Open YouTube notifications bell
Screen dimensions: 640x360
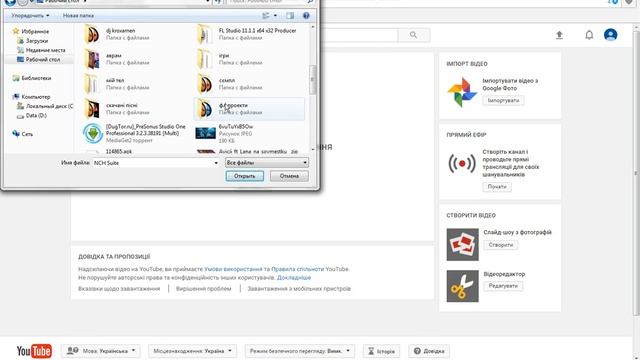pos(589,35)
